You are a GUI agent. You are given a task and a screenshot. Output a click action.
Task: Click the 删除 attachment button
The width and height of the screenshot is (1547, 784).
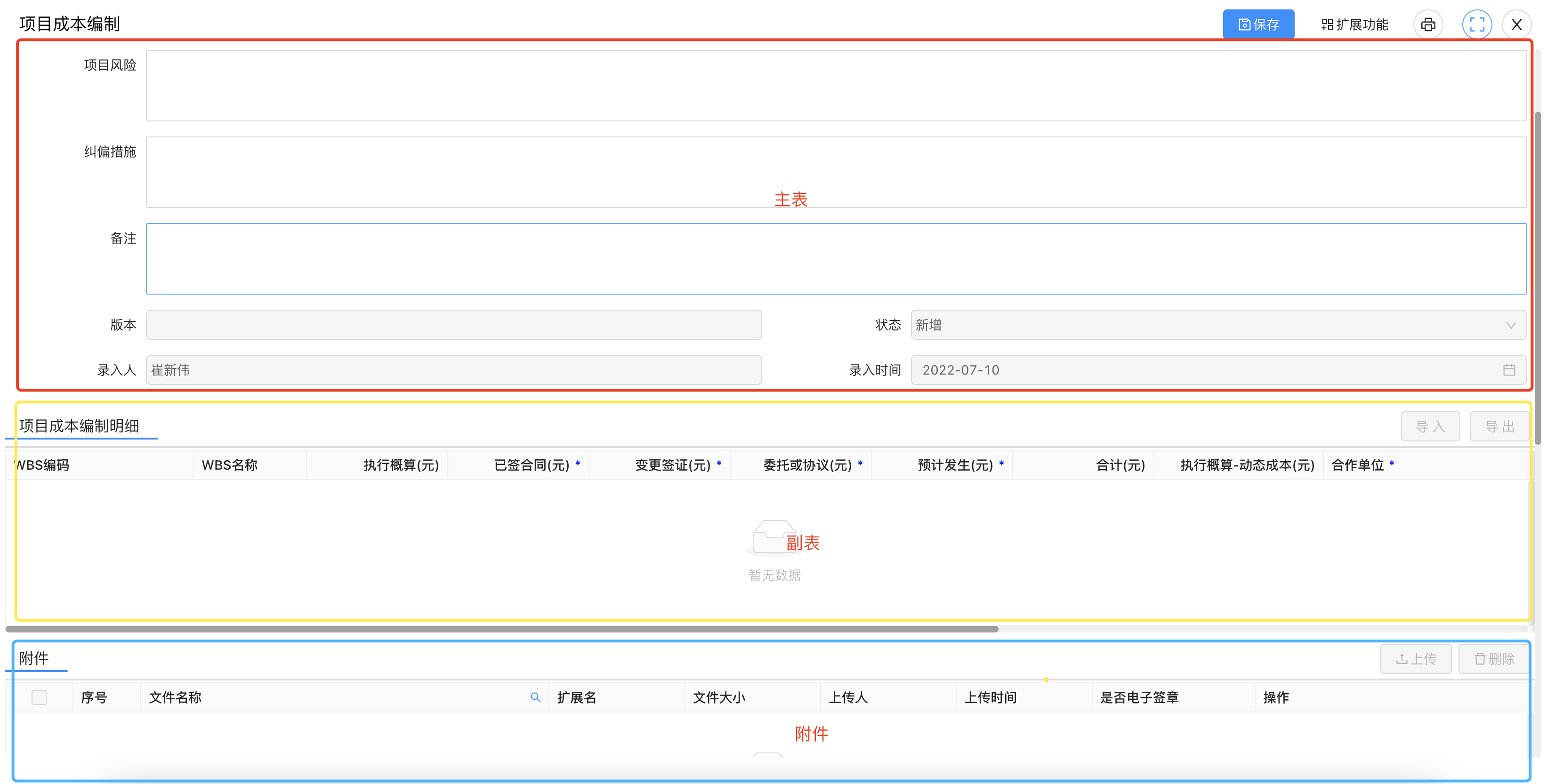coord(1493,658)
